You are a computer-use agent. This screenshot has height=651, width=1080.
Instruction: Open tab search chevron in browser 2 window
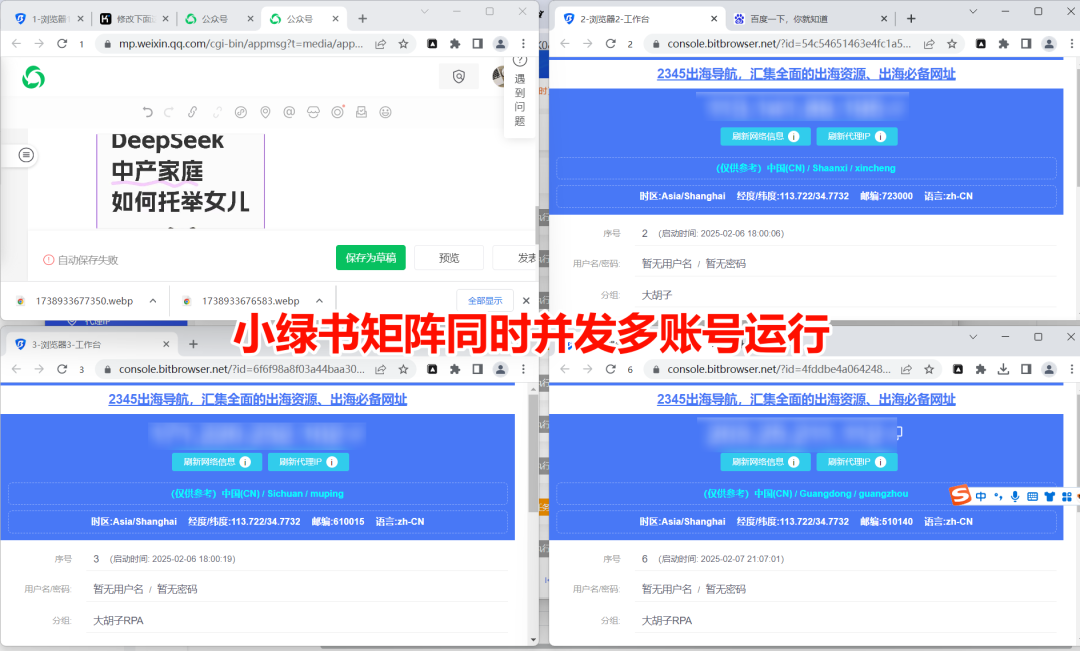pos(973,11)
